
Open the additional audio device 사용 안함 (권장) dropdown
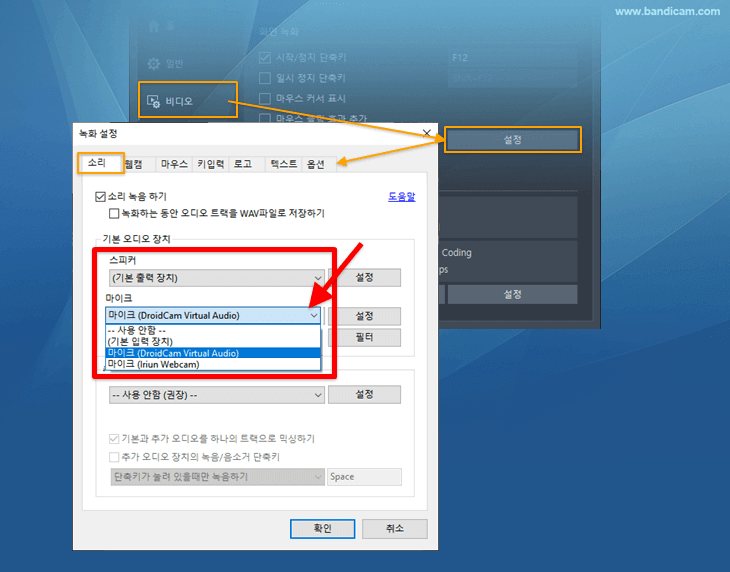317,395
